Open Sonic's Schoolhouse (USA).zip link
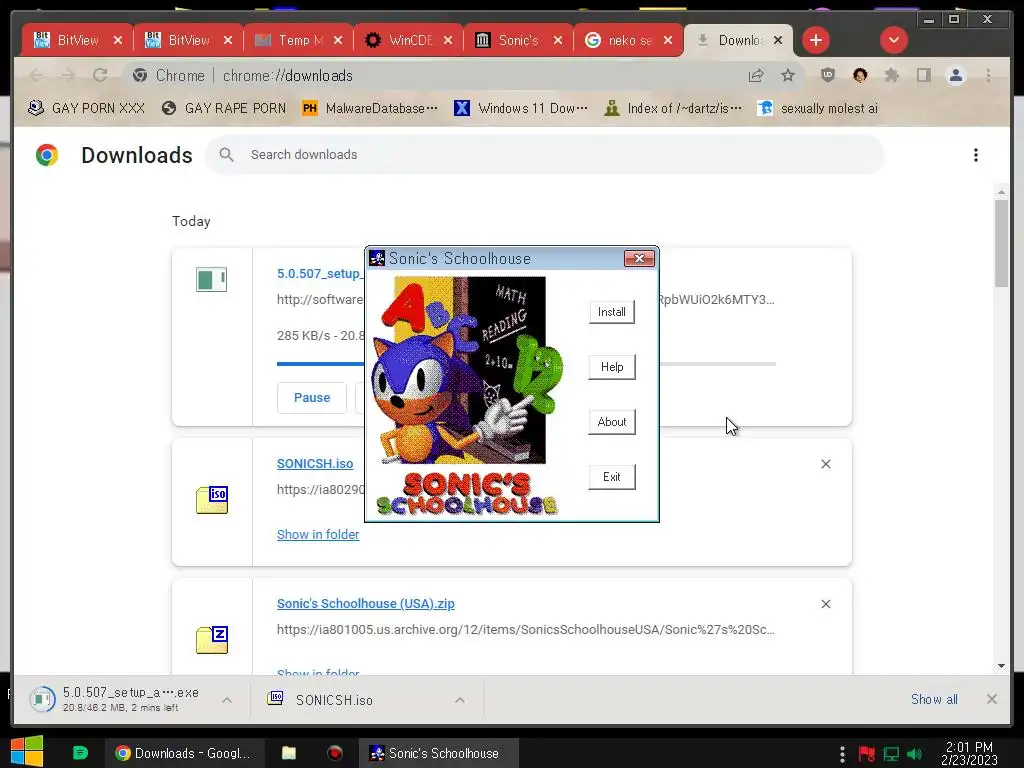Viewport: 1024px width, 768px height. coord(366,603)
